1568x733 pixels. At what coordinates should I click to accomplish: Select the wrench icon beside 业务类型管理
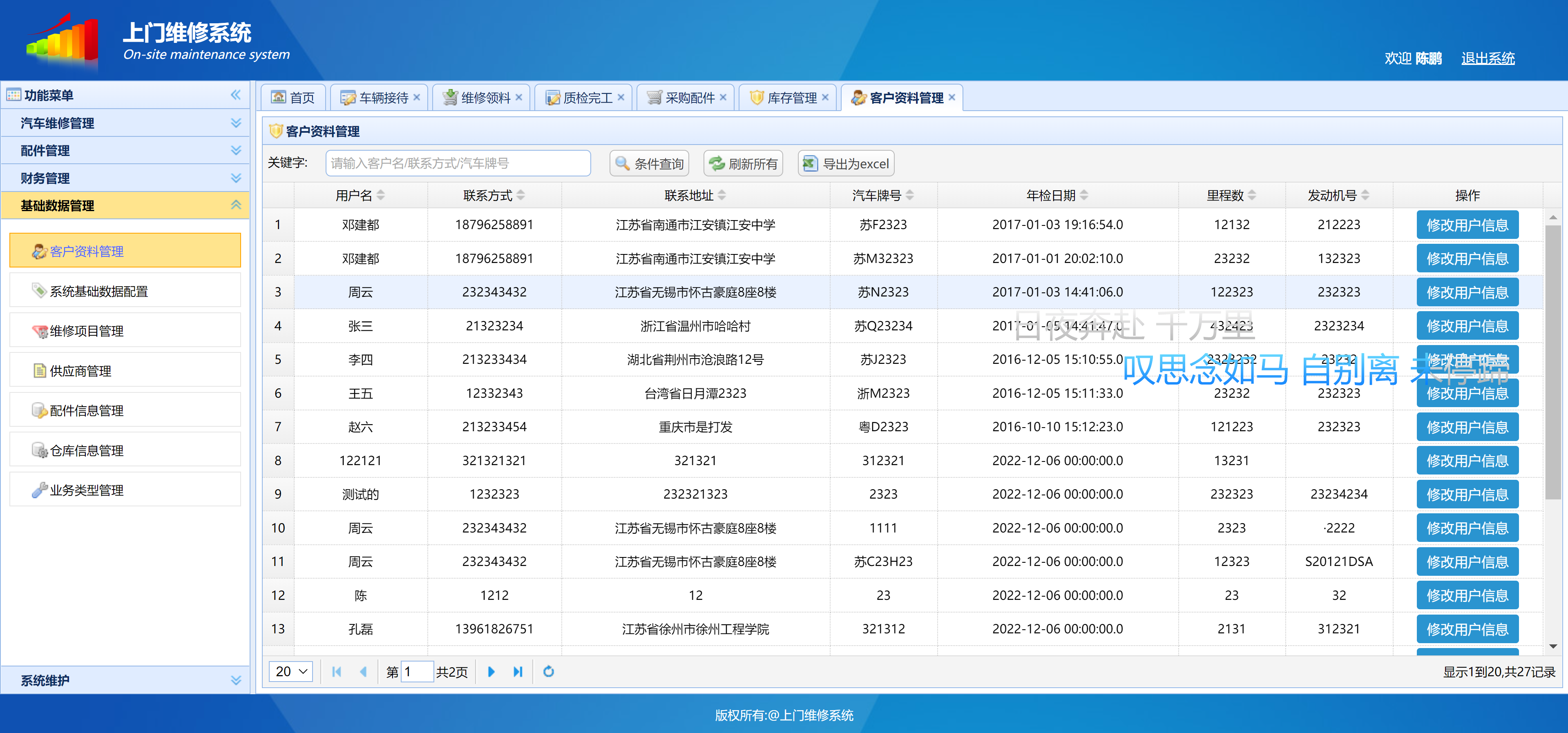[x=41, y=490]
